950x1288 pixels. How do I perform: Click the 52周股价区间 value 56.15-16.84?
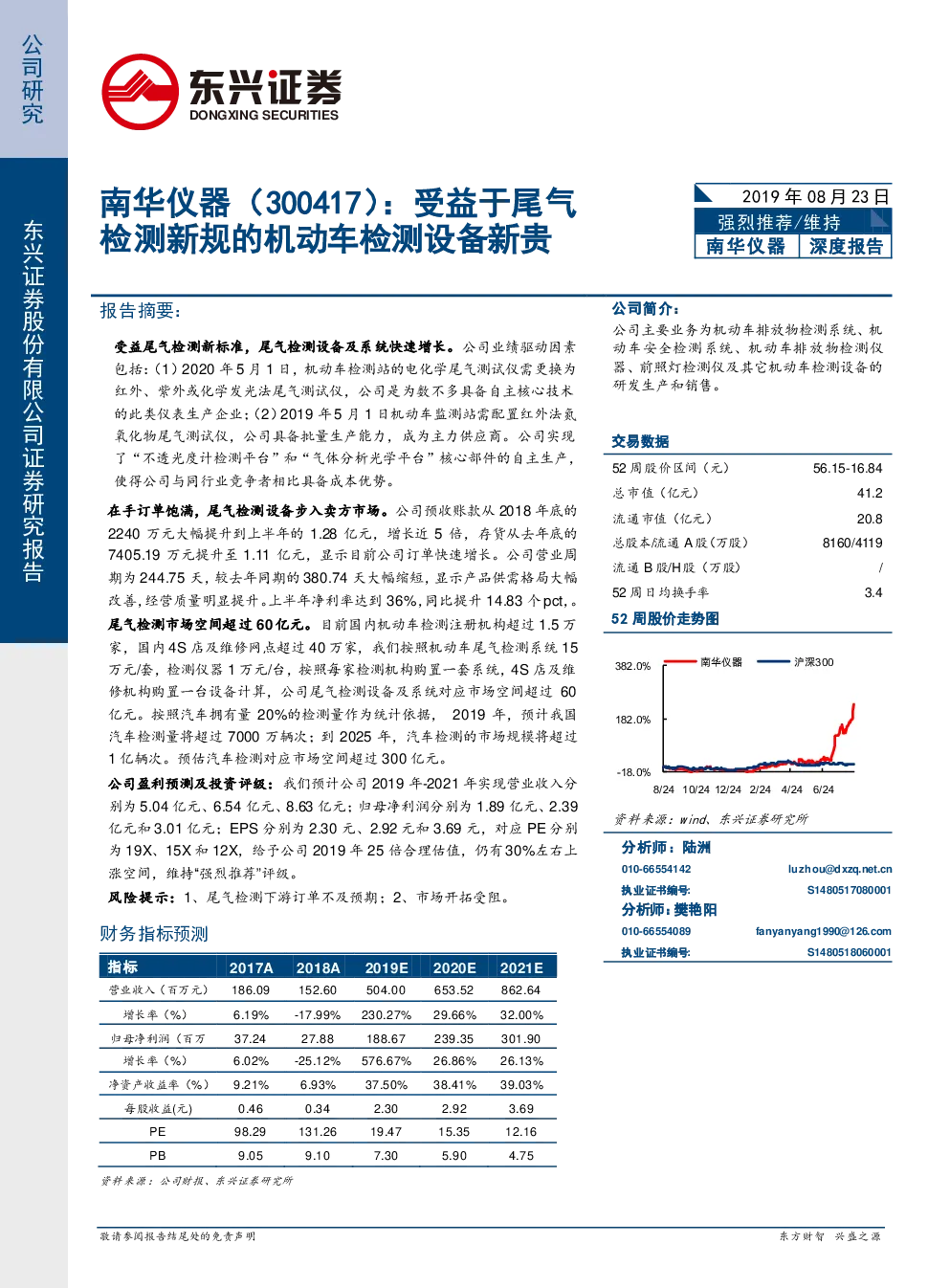click(x=848, y=468)
